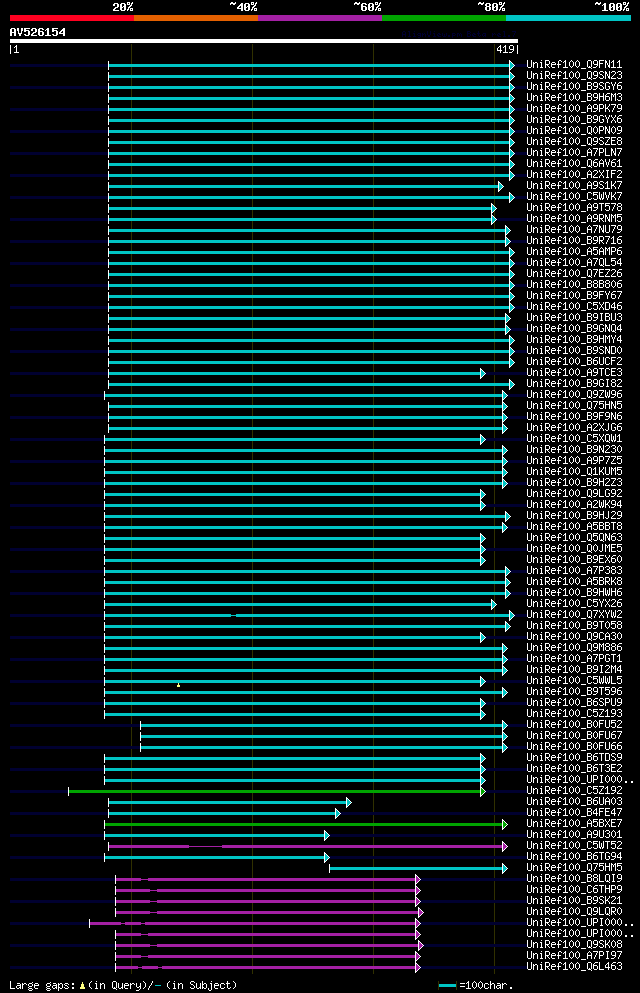Click the UniRef100_C5YX26 alignment bar
The width and height of the screenshot is (640, 993).
pos(300,605)
